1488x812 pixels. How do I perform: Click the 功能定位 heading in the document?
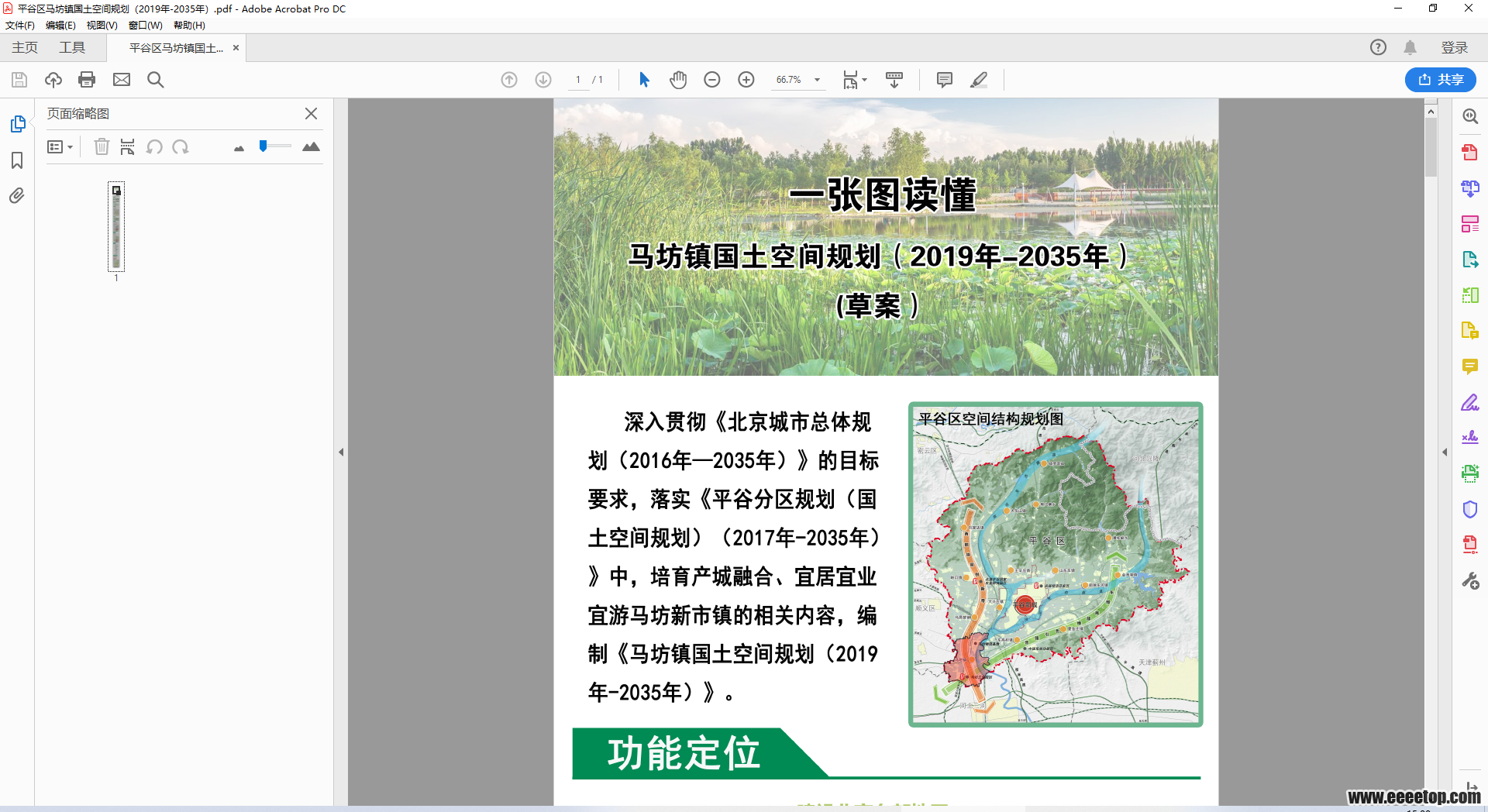[x=684, y=753]
